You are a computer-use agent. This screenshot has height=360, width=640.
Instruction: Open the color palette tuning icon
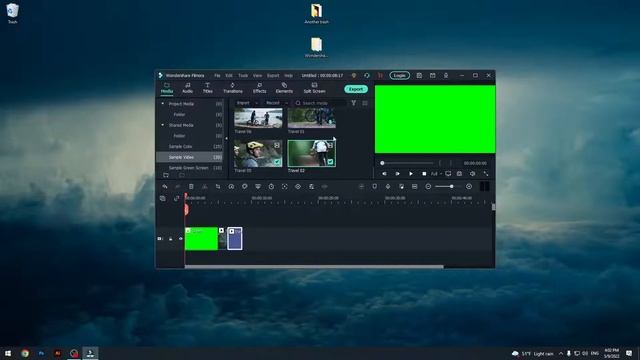244,187
